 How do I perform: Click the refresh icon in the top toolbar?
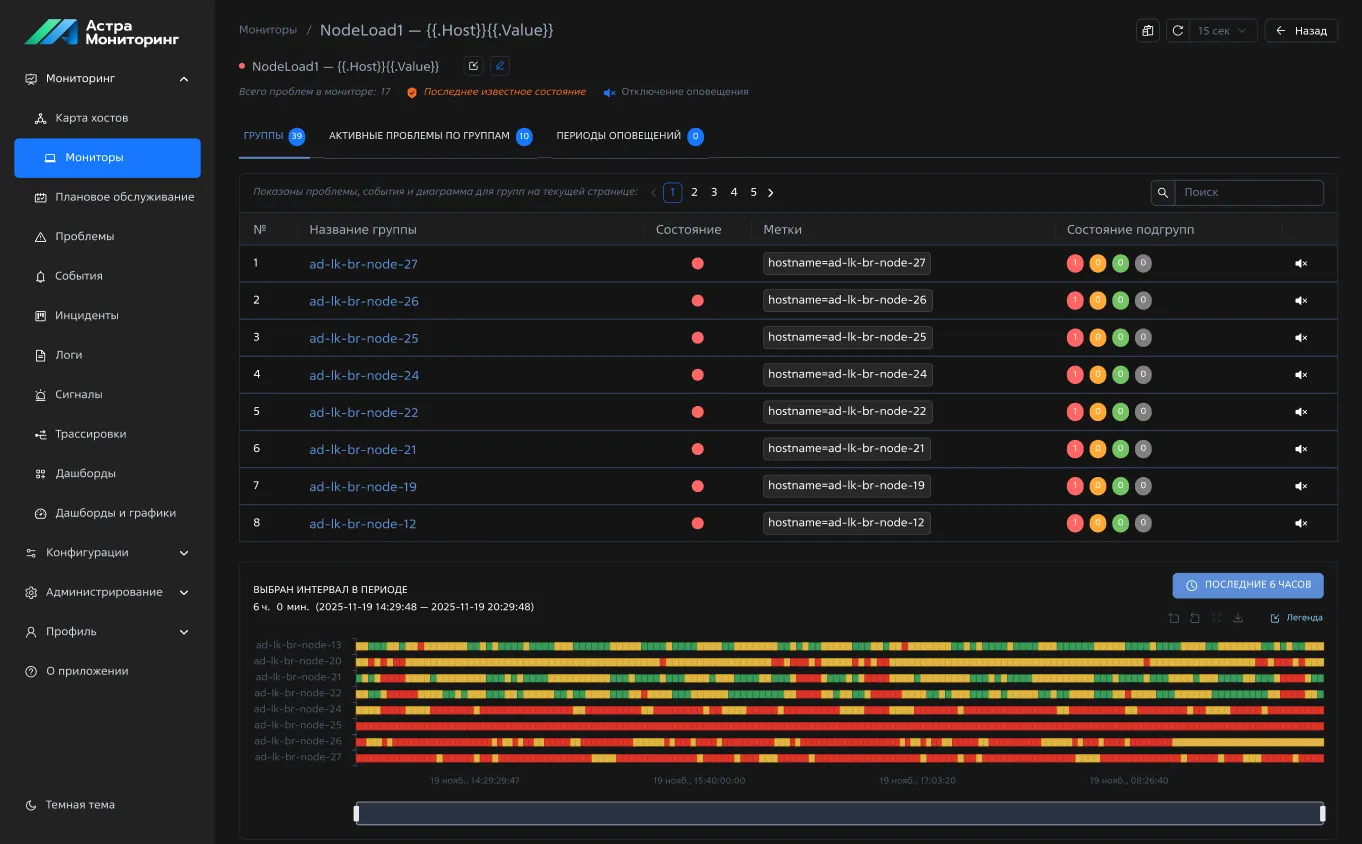coord(1178,31)
